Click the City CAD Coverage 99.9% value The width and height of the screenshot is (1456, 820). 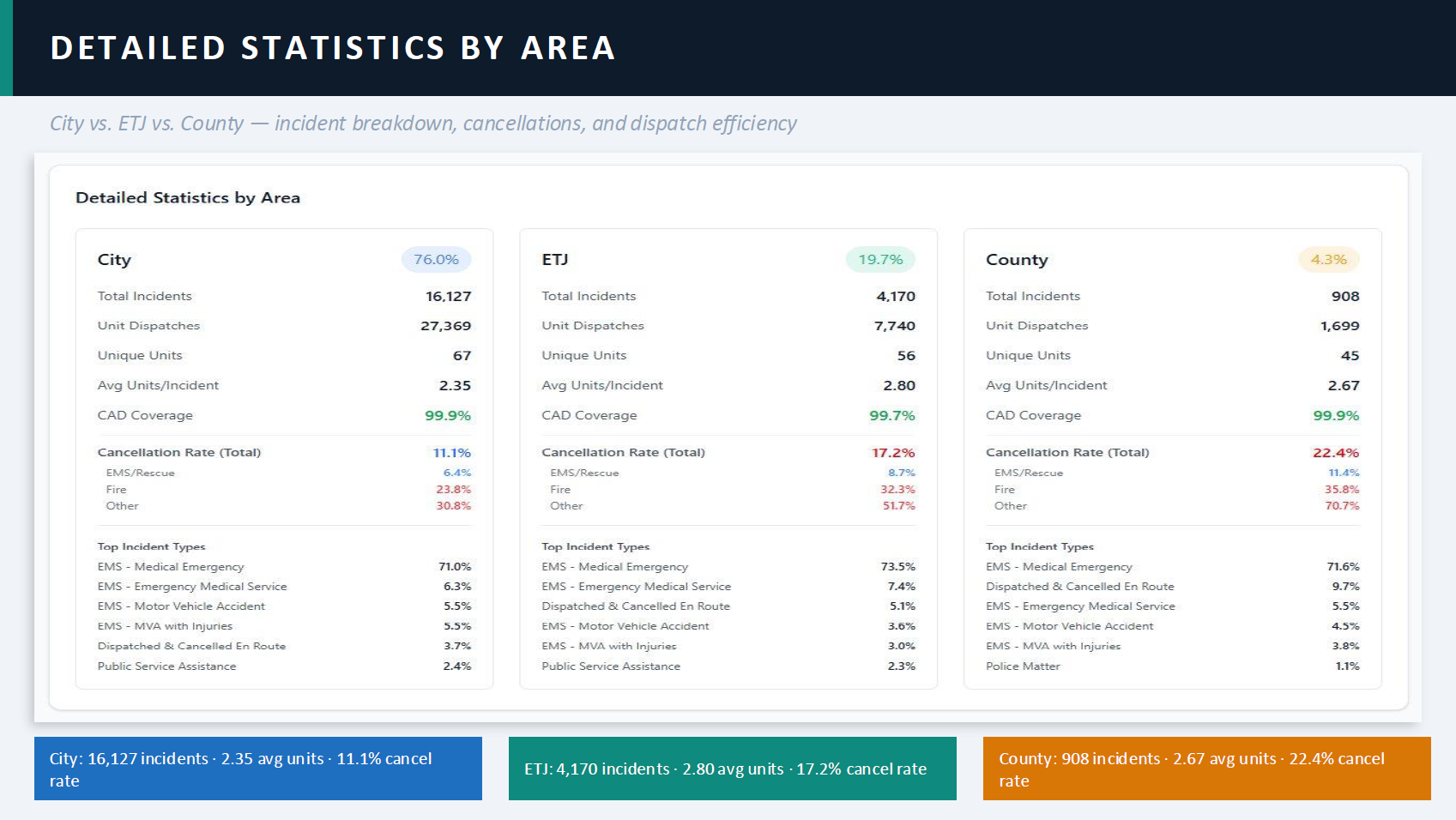pos(448,415)
